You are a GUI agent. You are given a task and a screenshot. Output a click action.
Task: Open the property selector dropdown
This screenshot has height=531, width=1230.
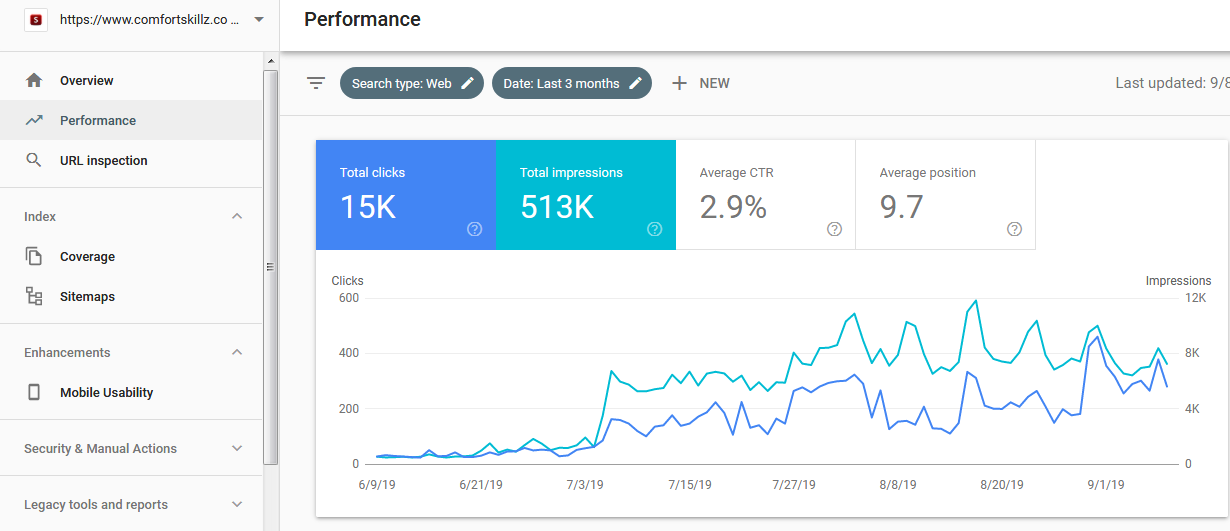pyautogui.click(x=259, y=19)
